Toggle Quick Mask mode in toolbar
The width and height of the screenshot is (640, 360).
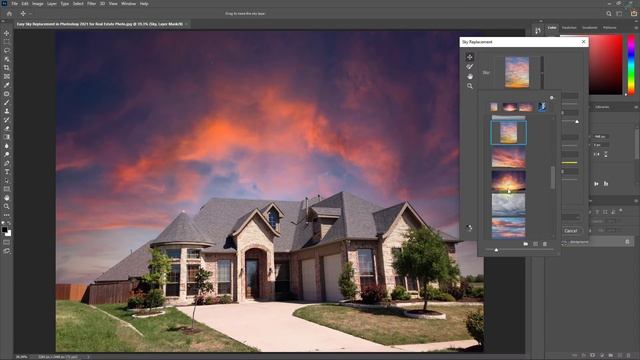coord(7,242)
